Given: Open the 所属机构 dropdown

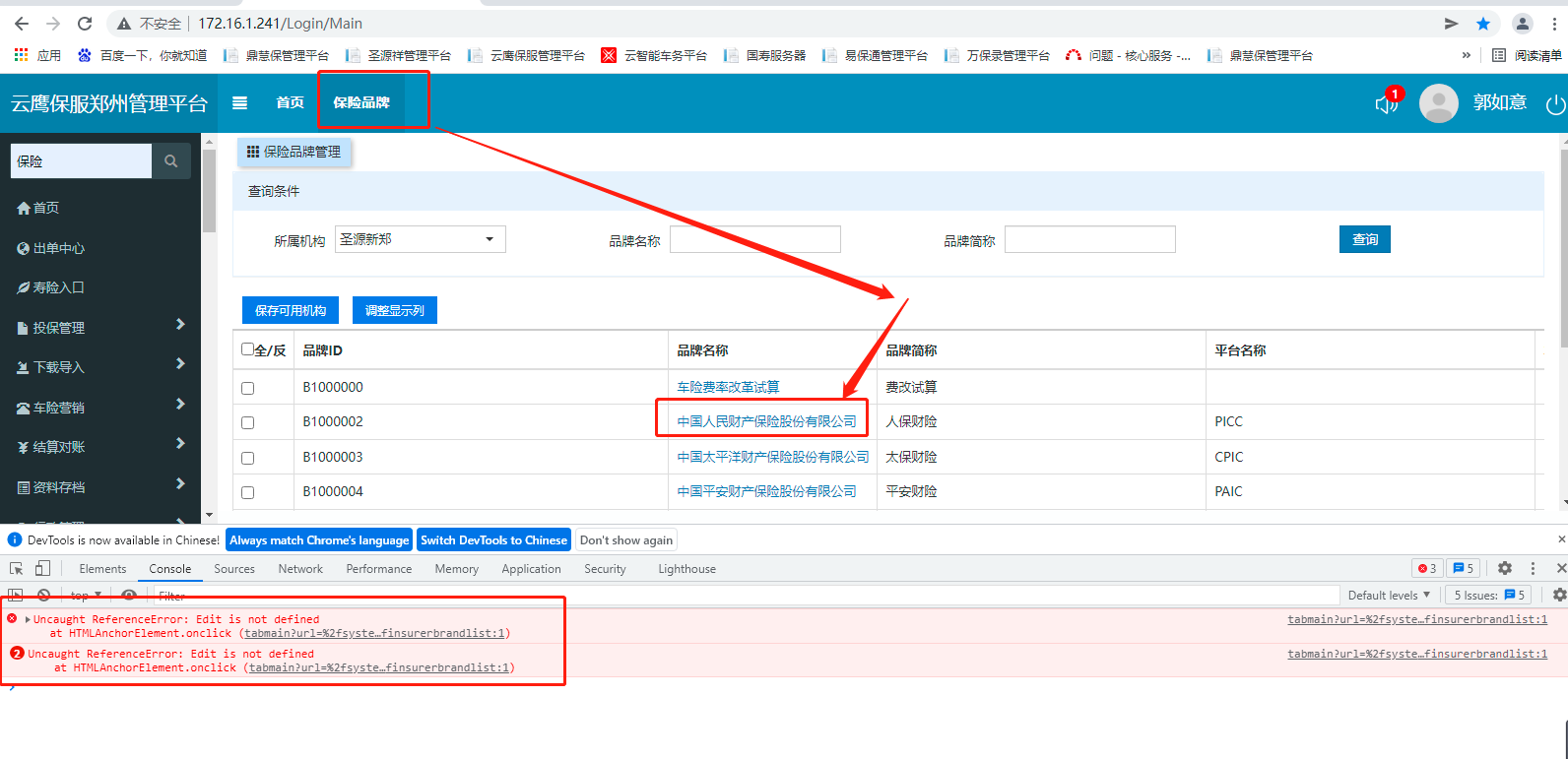Looking at the screenshot, I should coord(420,239).
